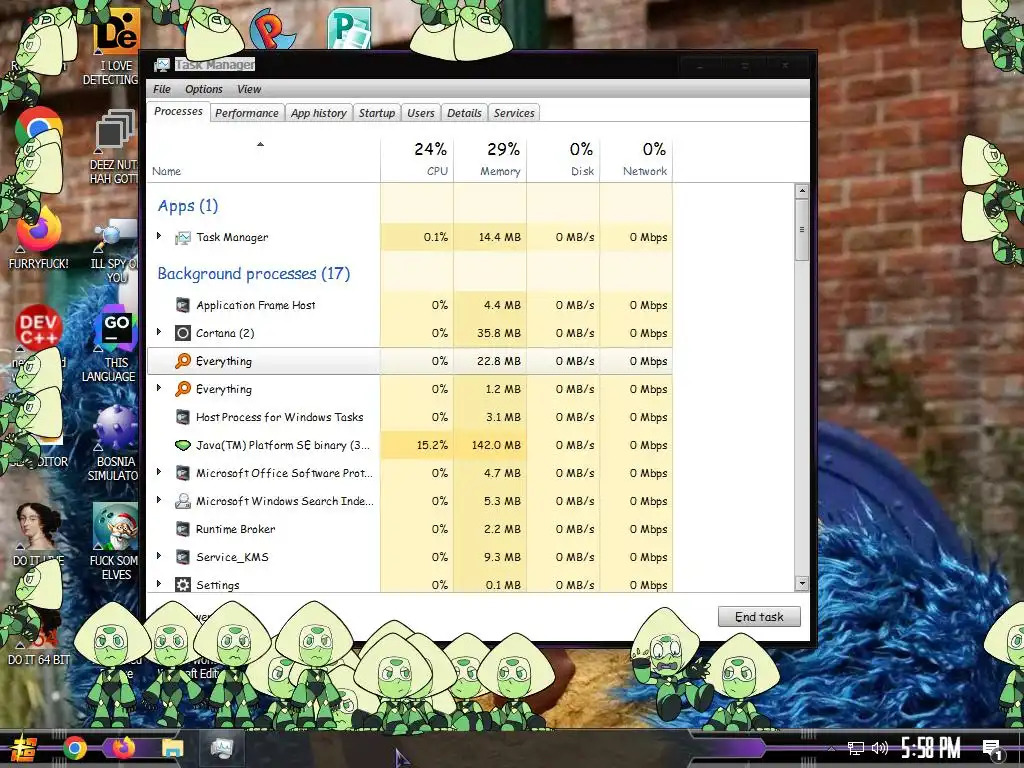Launch Chrome from the taskbar
The image size is (1024, 768).
75,748
